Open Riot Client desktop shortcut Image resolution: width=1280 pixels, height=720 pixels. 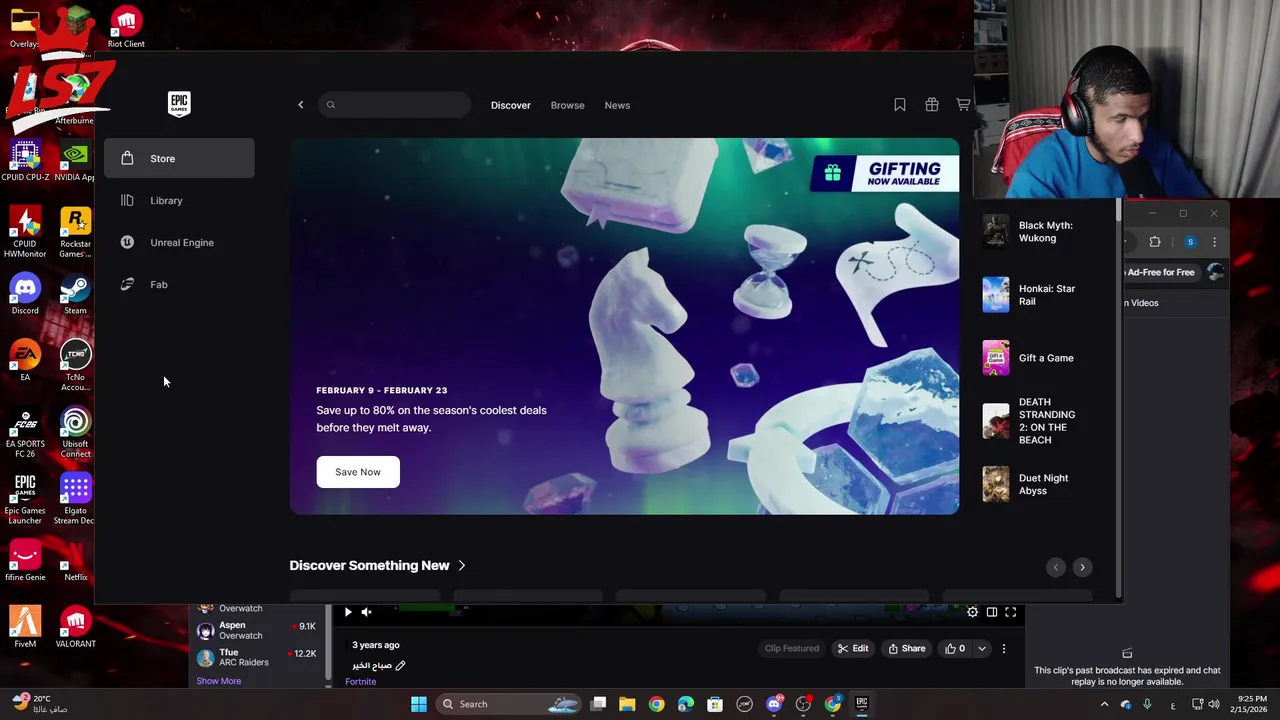pyautogui.click(x=126, y=28)
